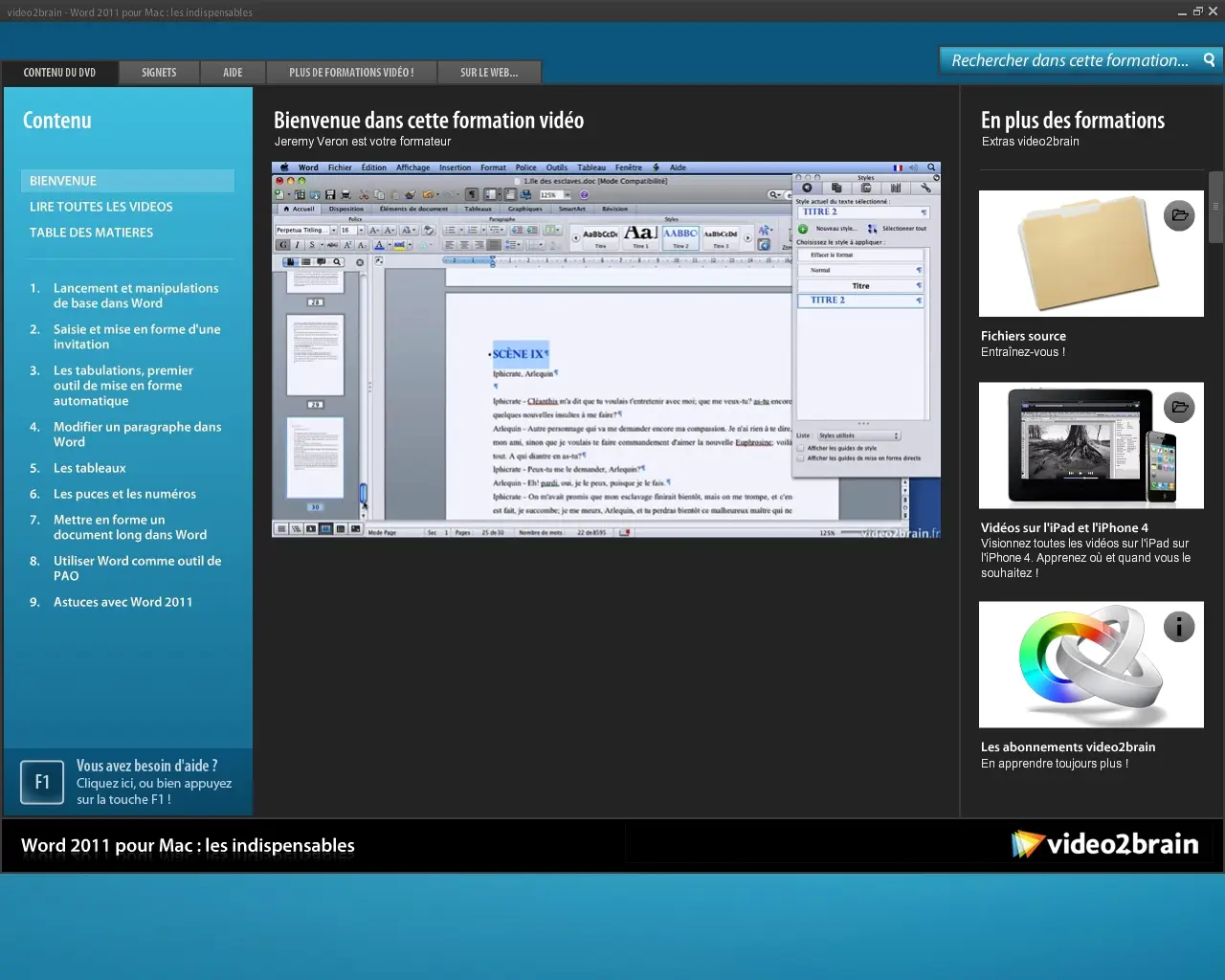Open TABLE DES MATIERES
This screenshot has height=980, width=1225.
coord(91,233)
